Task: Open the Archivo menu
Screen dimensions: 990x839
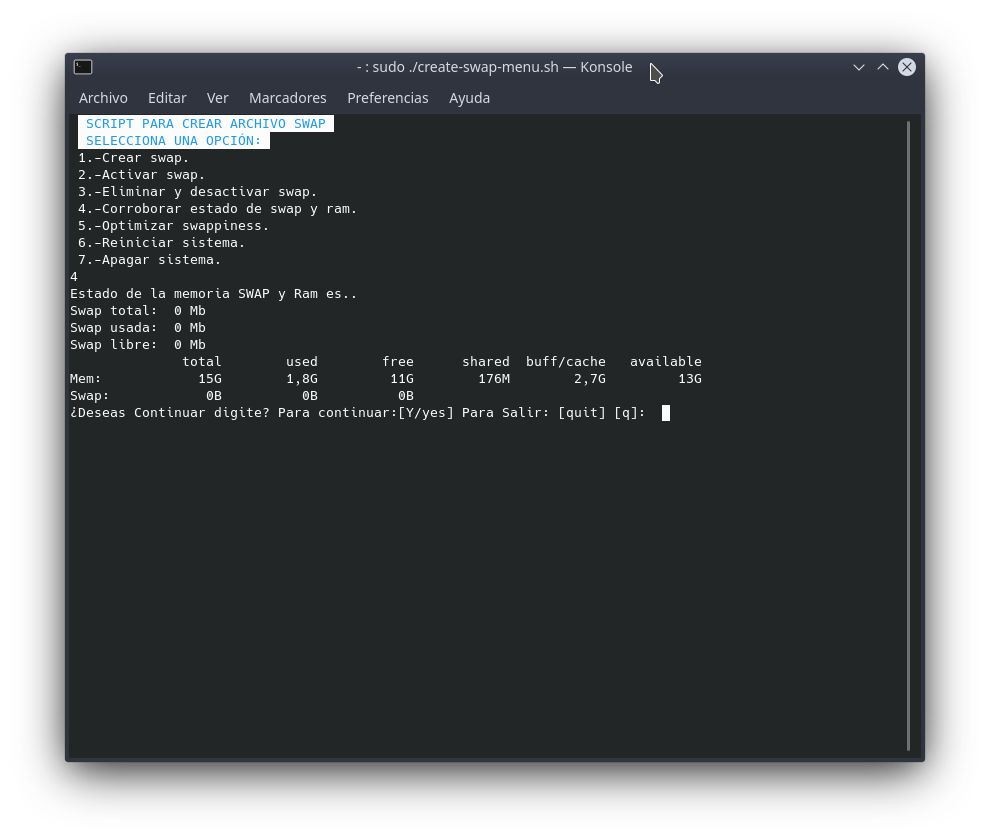Action: pos(103,98)
